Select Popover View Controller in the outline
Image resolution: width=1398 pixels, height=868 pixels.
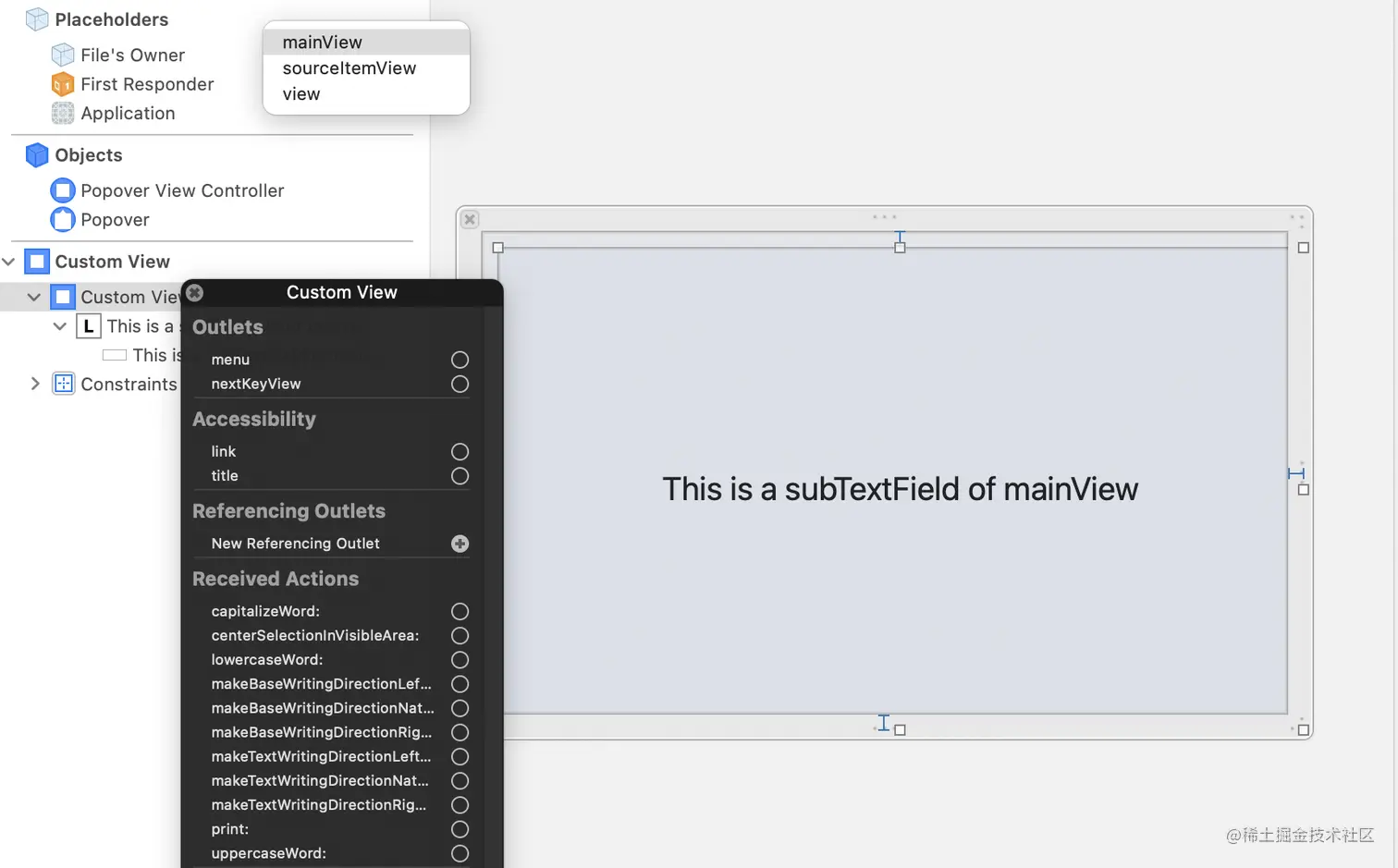tap(182, 190)
